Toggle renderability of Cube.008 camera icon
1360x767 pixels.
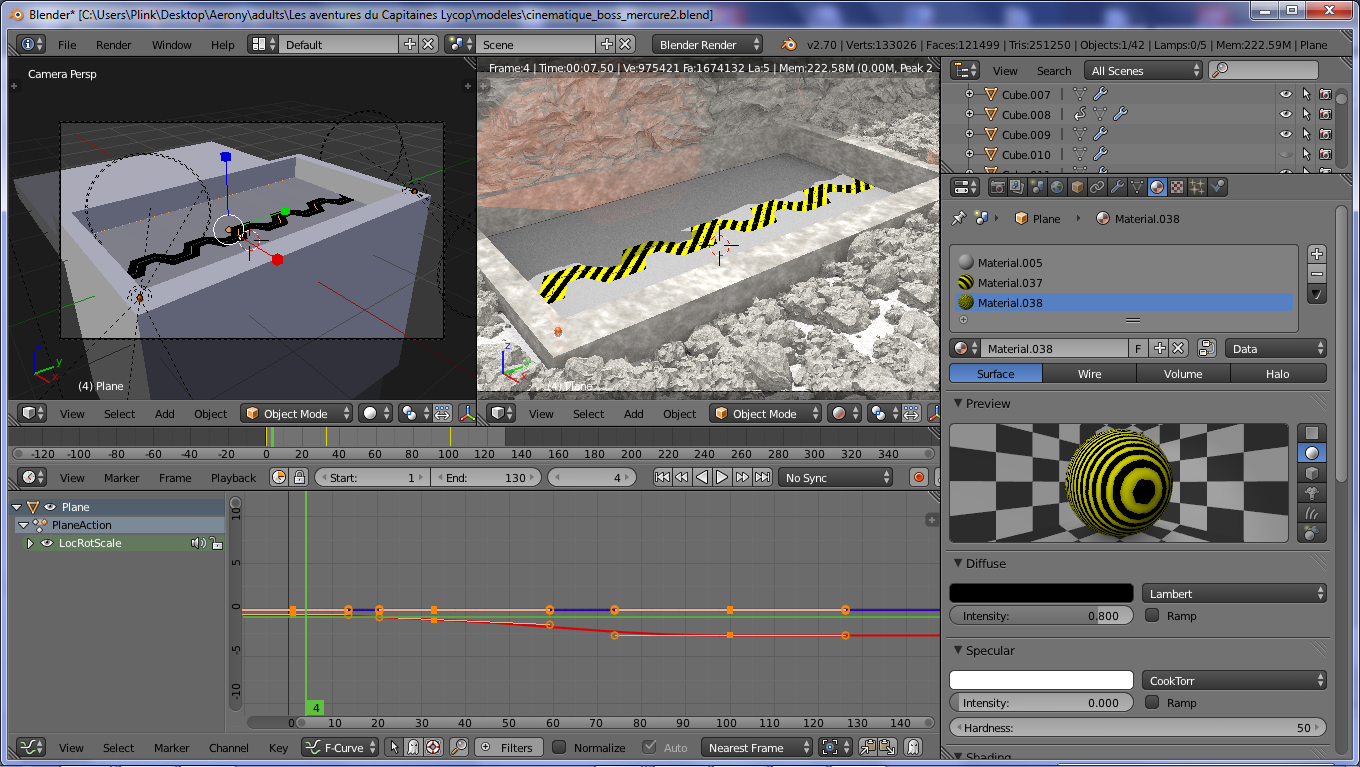point(1325,114)
